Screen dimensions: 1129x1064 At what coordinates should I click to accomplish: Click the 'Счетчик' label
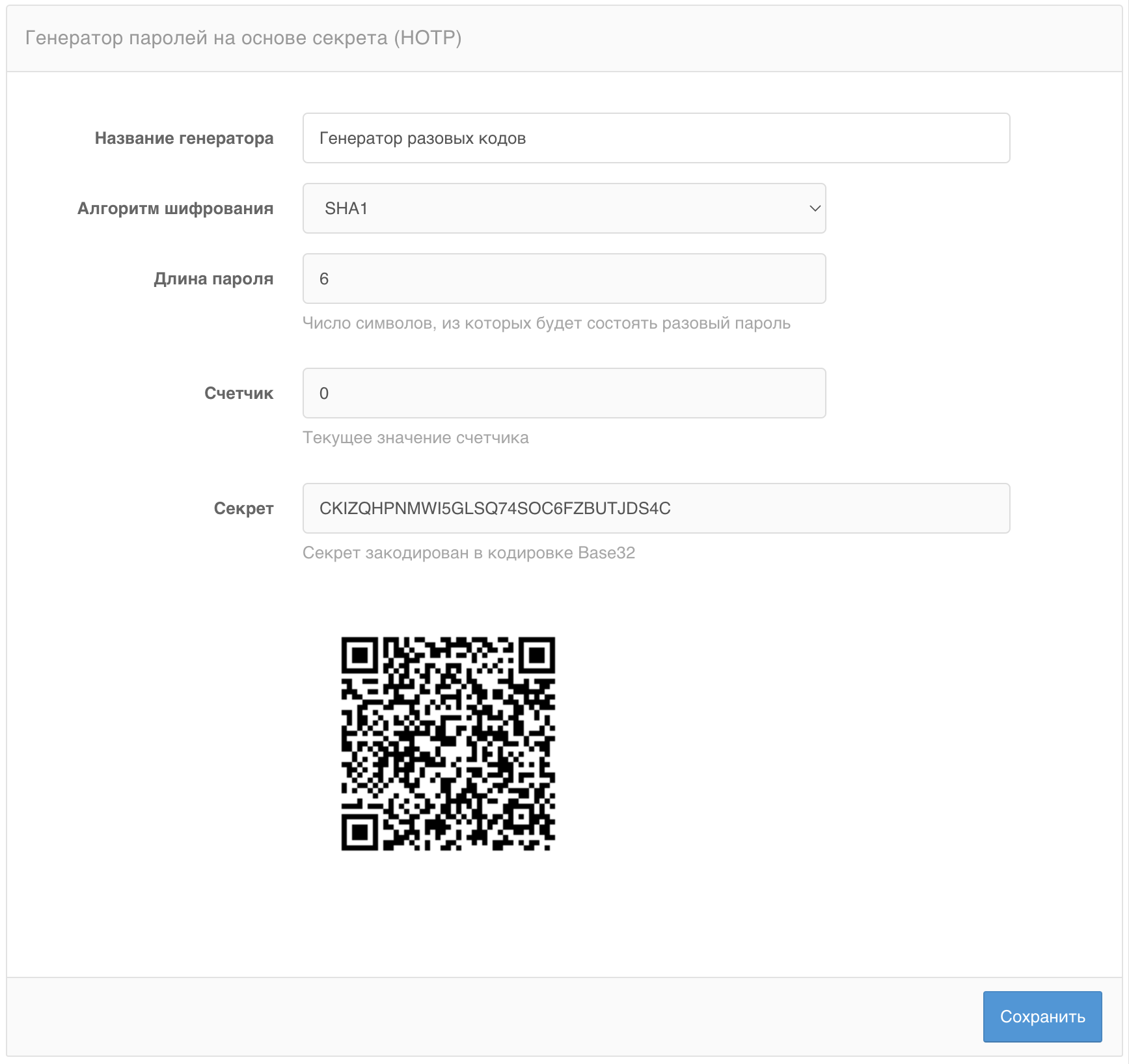pos(238,393)
